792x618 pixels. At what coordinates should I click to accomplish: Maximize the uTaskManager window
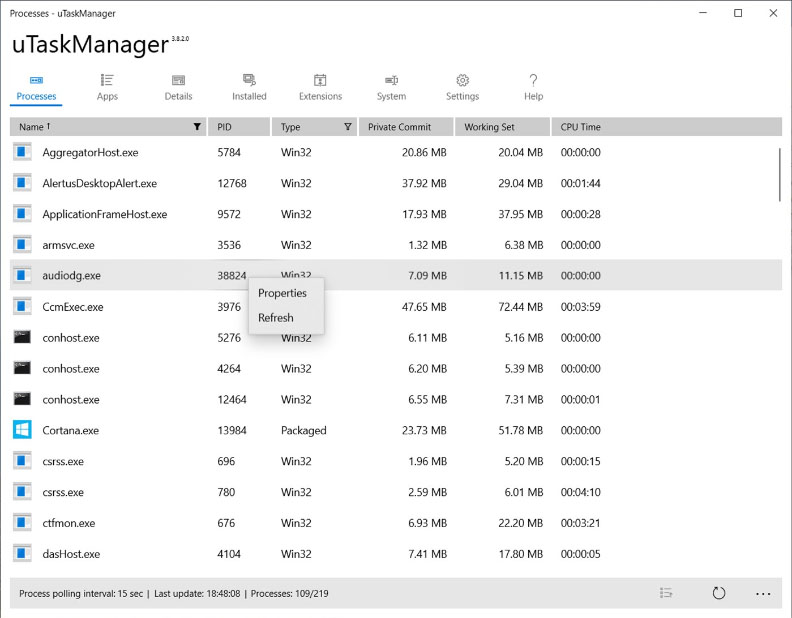pyautogui.click(x=738, y=13)
